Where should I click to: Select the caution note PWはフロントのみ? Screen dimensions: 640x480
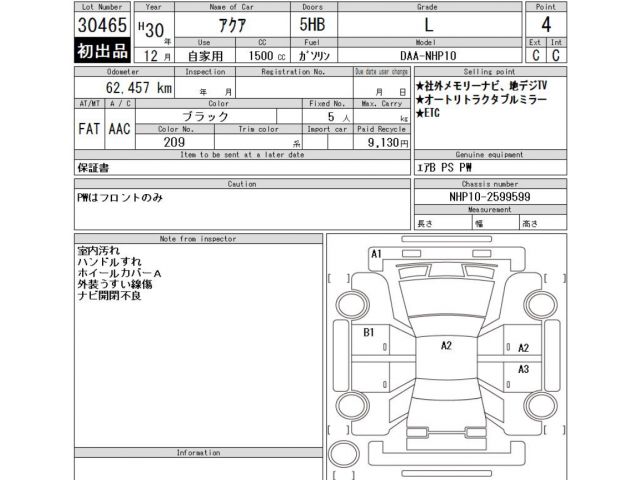[x=120, y=198]
